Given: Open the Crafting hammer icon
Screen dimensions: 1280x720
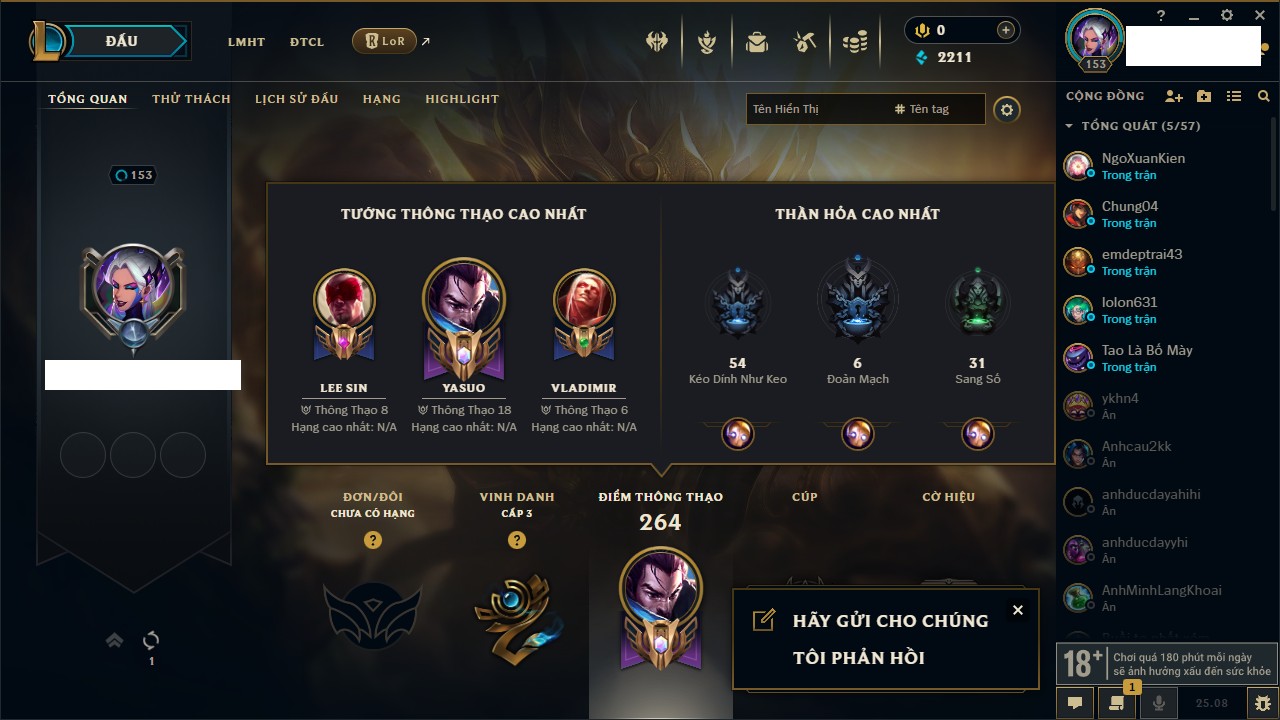Looking at the screenshot, I should pos(805,42).
